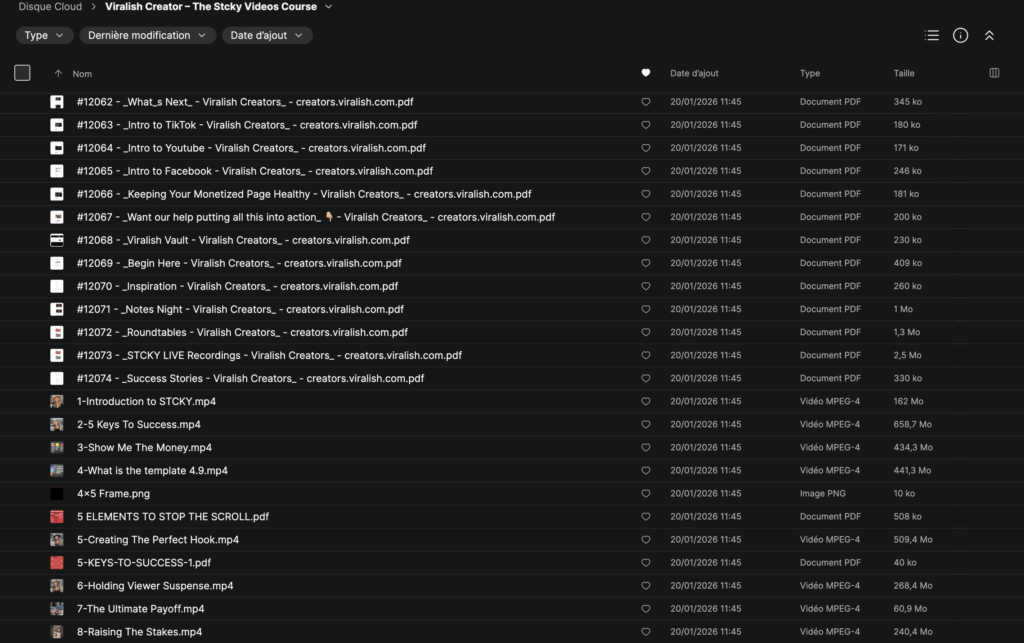Favorite 1-Introduction to STCKY.mp4 with heart
The width and height of the screenshot is (1024, 643).
tap(645, 402)
